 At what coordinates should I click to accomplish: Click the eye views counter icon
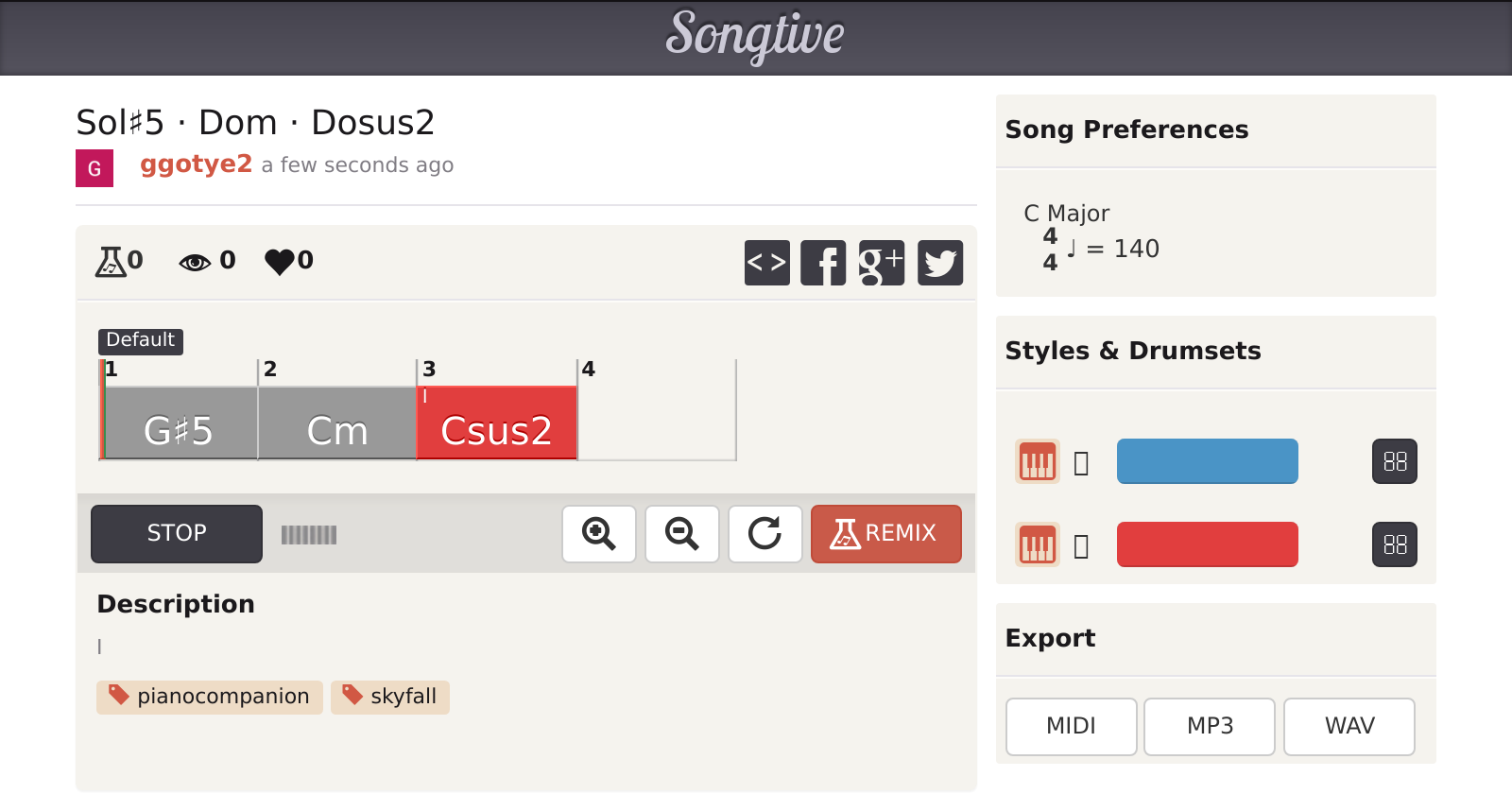click(195, 262)
